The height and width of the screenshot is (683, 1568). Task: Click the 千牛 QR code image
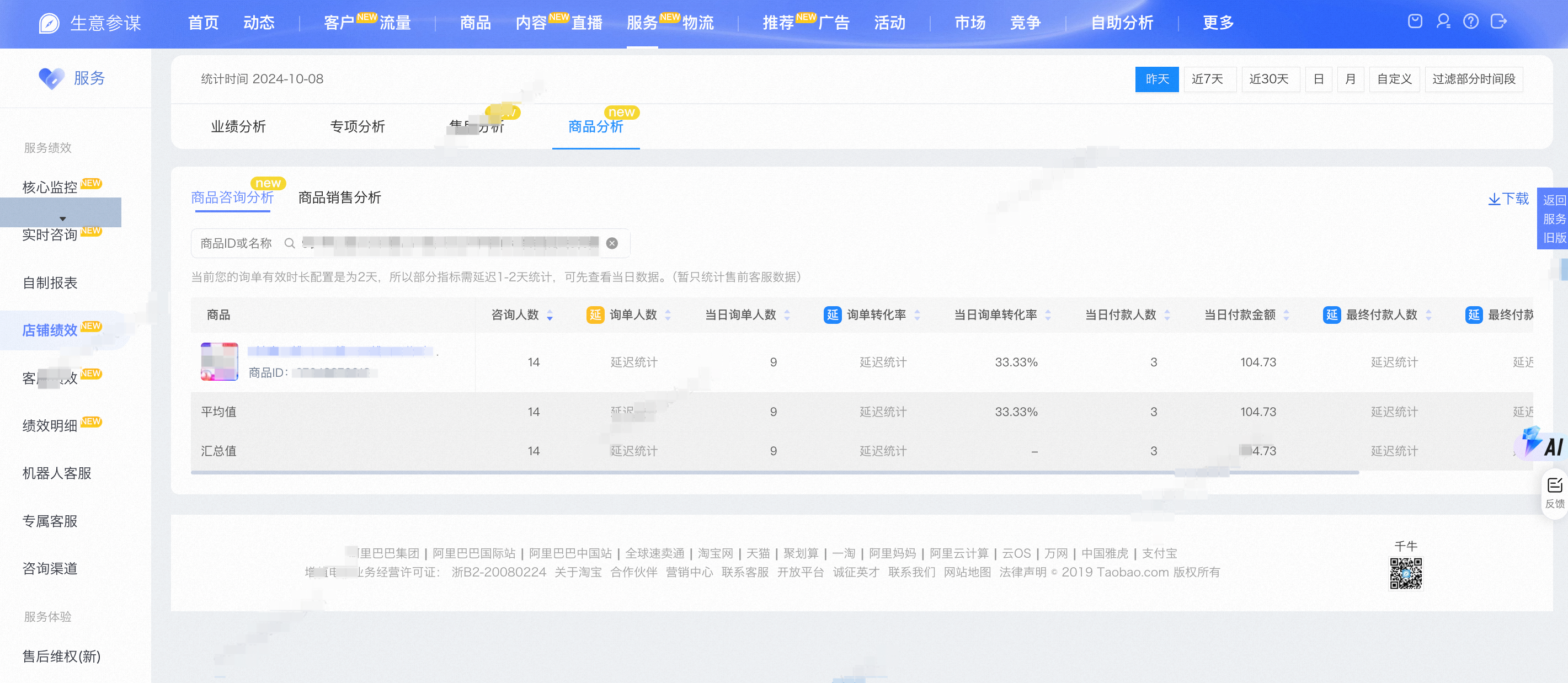point(1405,573)
